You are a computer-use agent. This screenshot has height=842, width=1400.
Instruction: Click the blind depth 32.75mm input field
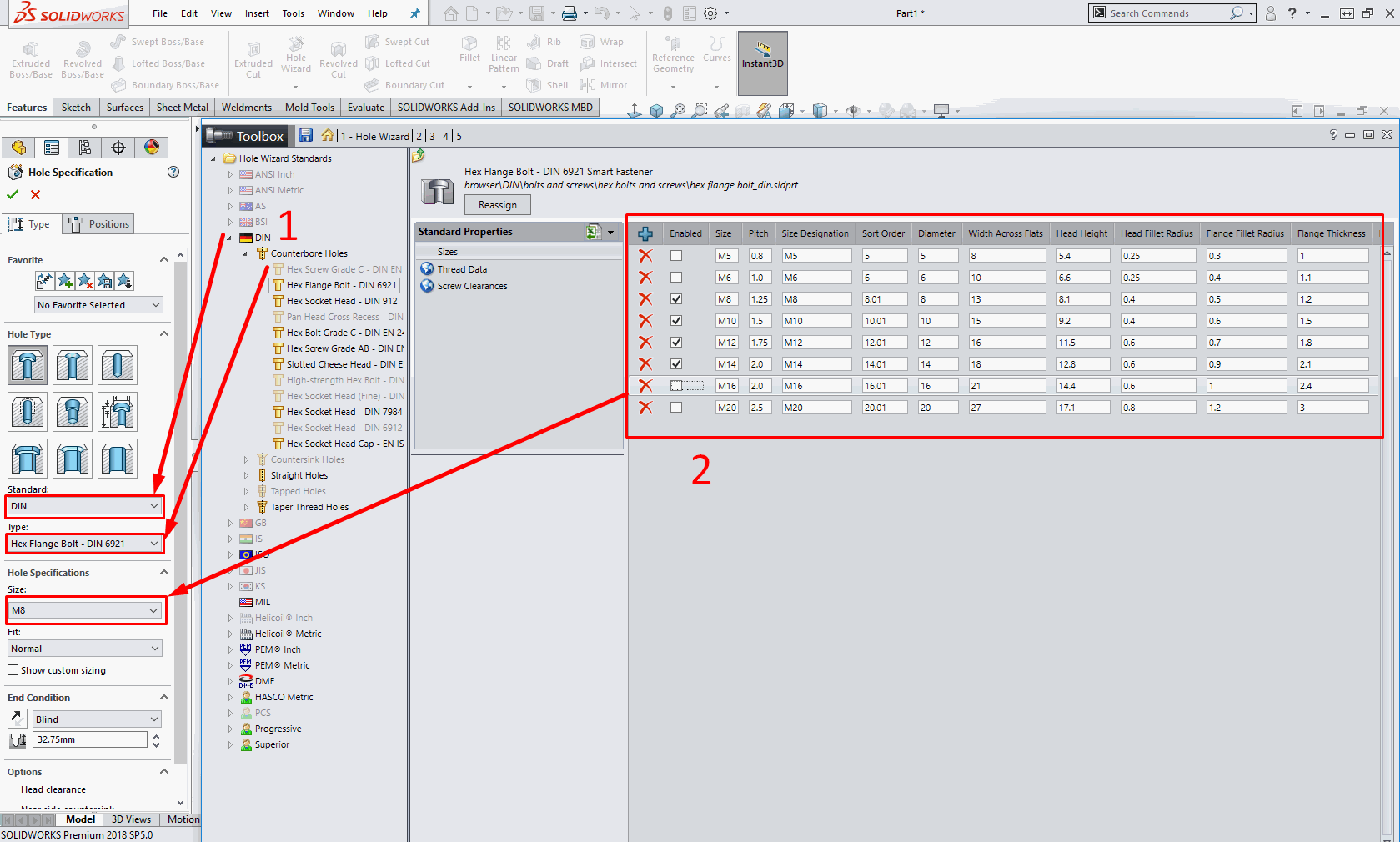[90, 739]
